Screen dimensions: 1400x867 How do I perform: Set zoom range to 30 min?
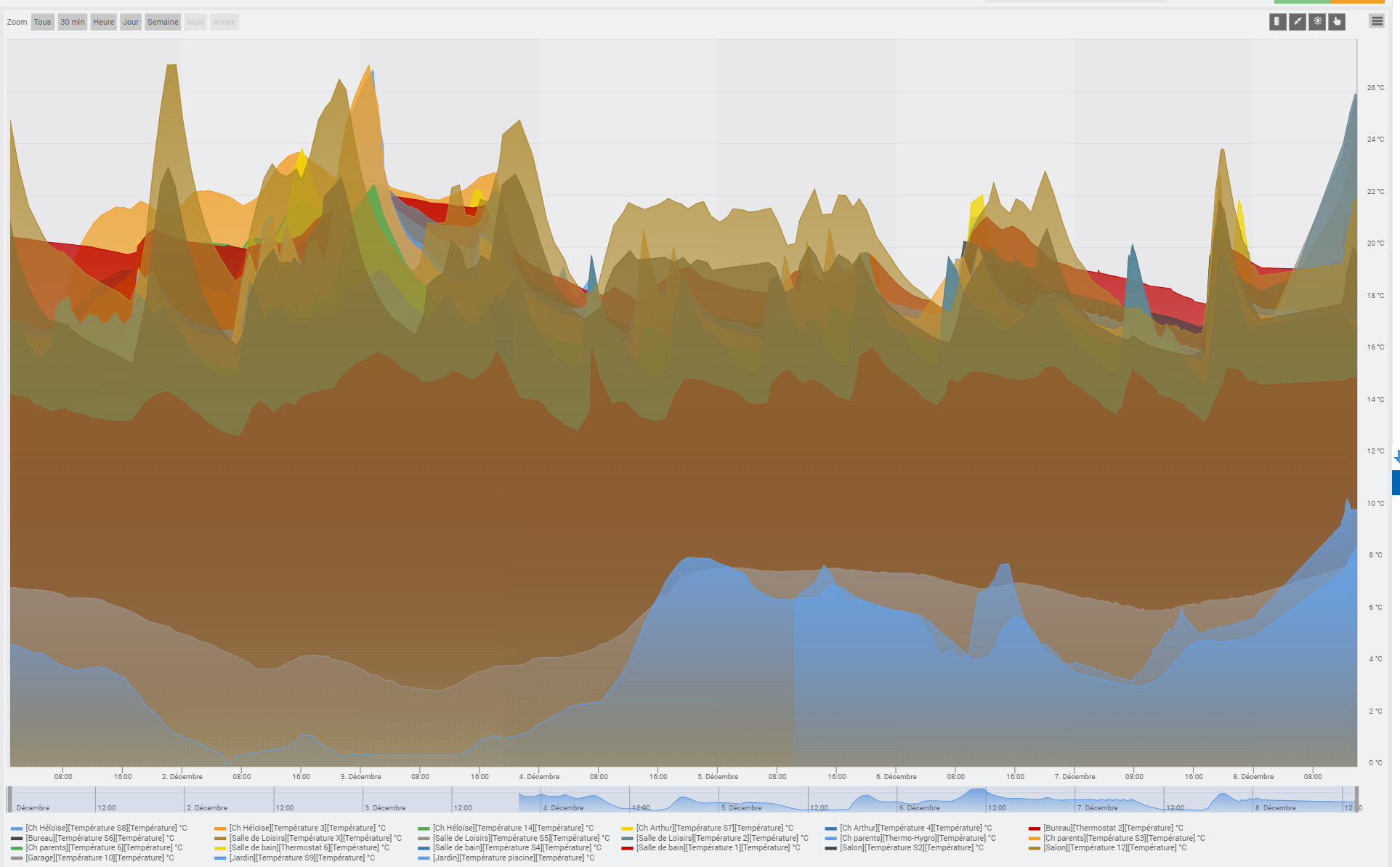(73, 22)
